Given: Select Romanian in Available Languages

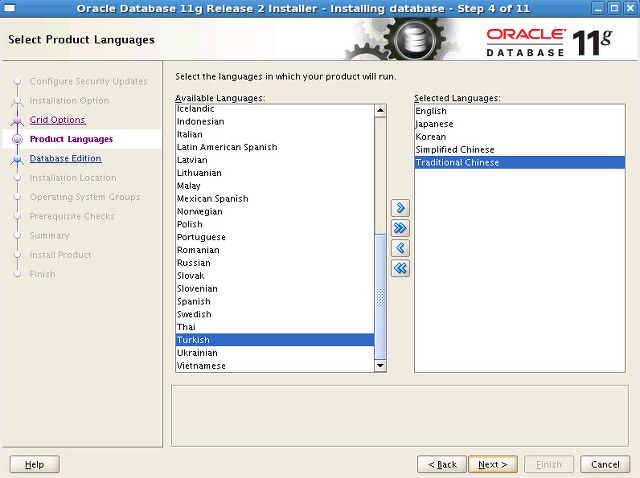Looking at the screenshot, I should click(x=275, y=250).
